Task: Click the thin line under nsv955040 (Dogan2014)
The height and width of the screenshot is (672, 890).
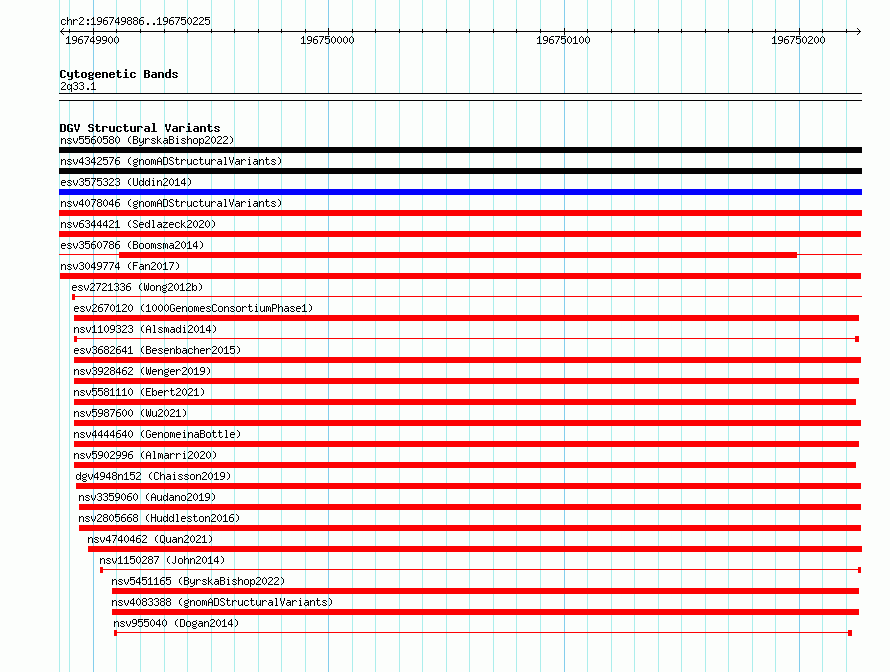Action: click(x=483, y=633)
